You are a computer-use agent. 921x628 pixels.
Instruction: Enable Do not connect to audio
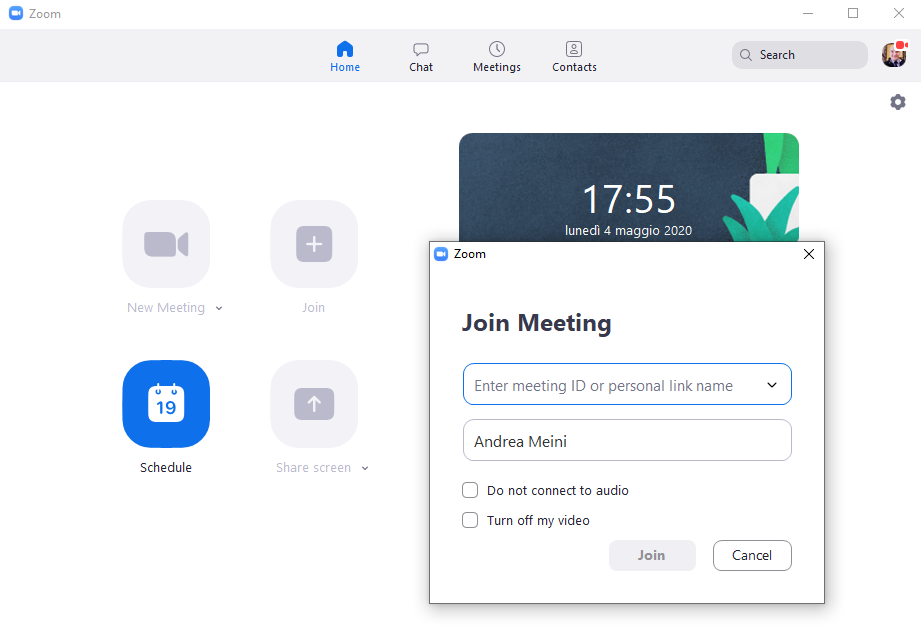[470, 490]
